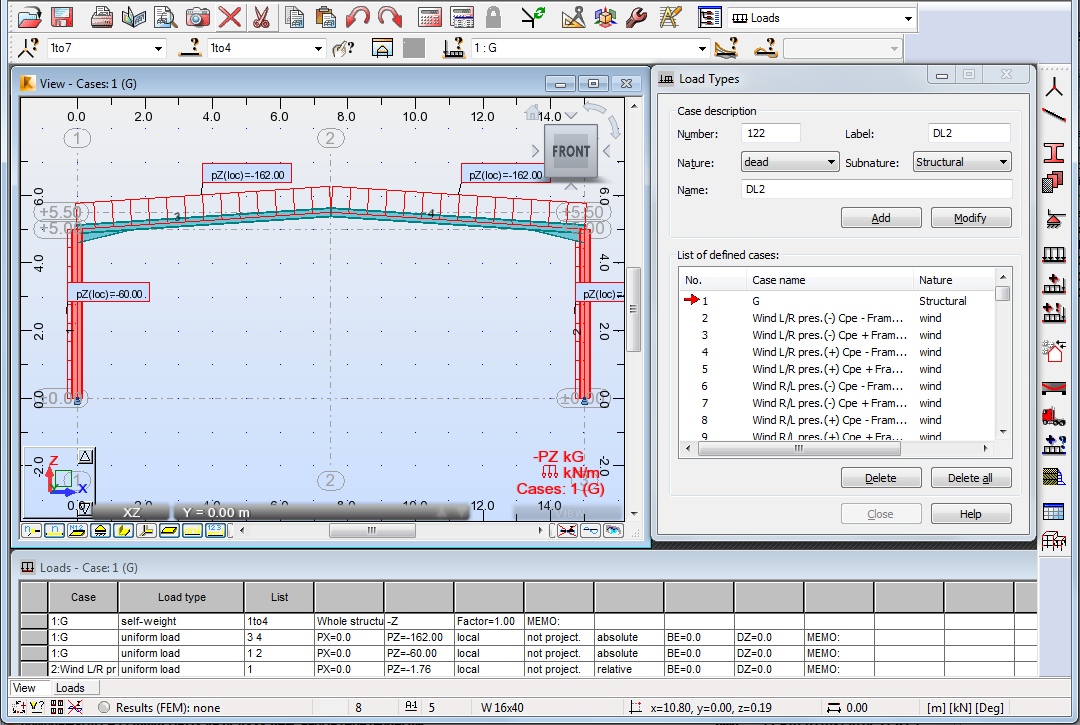Screen dimensions: 1080x725
Task: Click the red Undo arrow icon
Action: point(358,17)
